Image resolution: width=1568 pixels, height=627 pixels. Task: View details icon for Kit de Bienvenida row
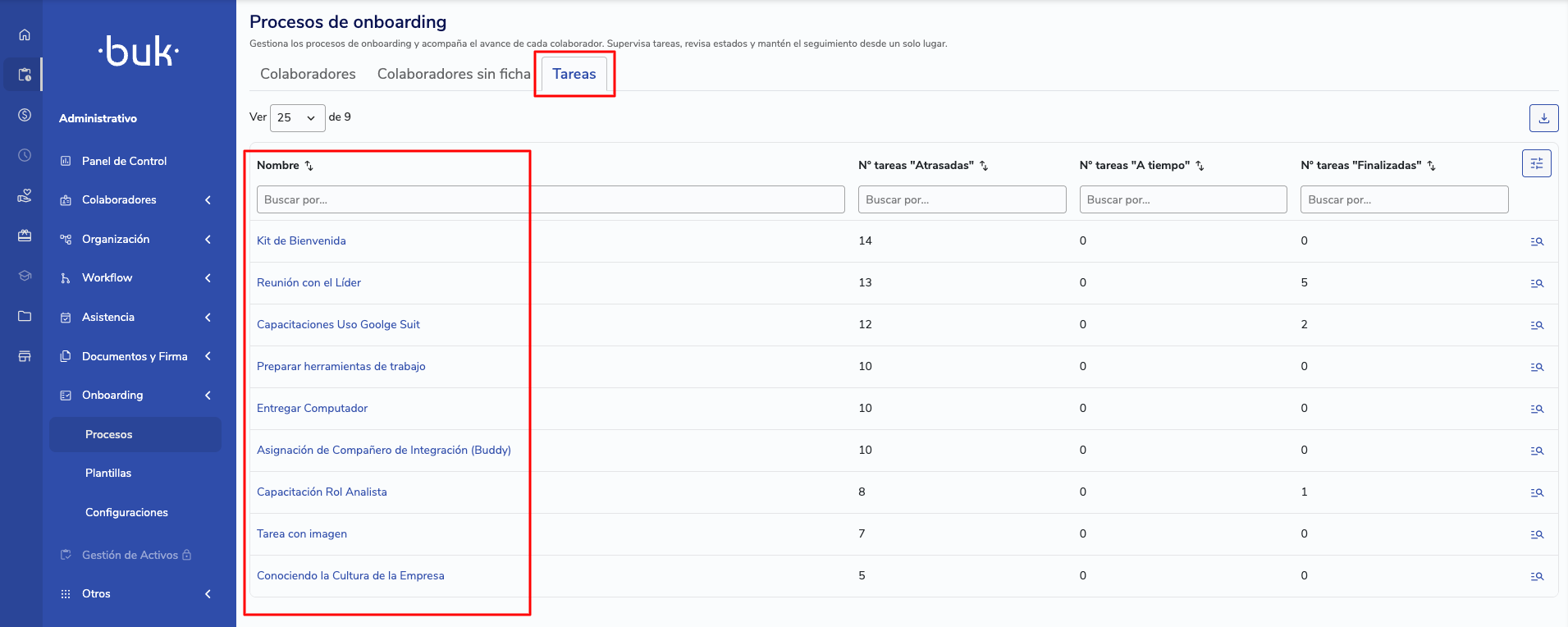pyautogui.click(x=1537, y=241)
